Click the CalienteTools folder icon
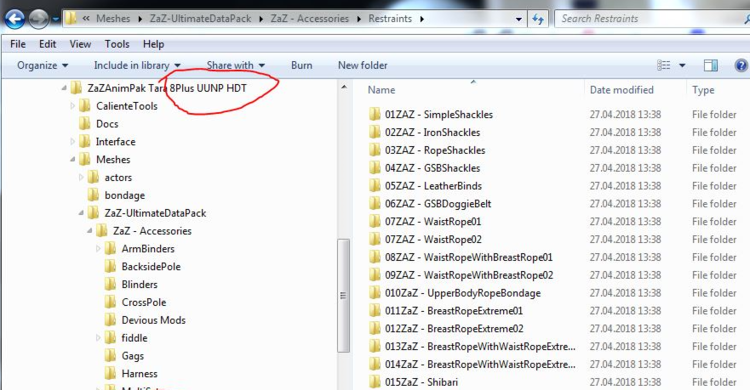750x390 pixels. pyautogui.click(x=85, y=105)
